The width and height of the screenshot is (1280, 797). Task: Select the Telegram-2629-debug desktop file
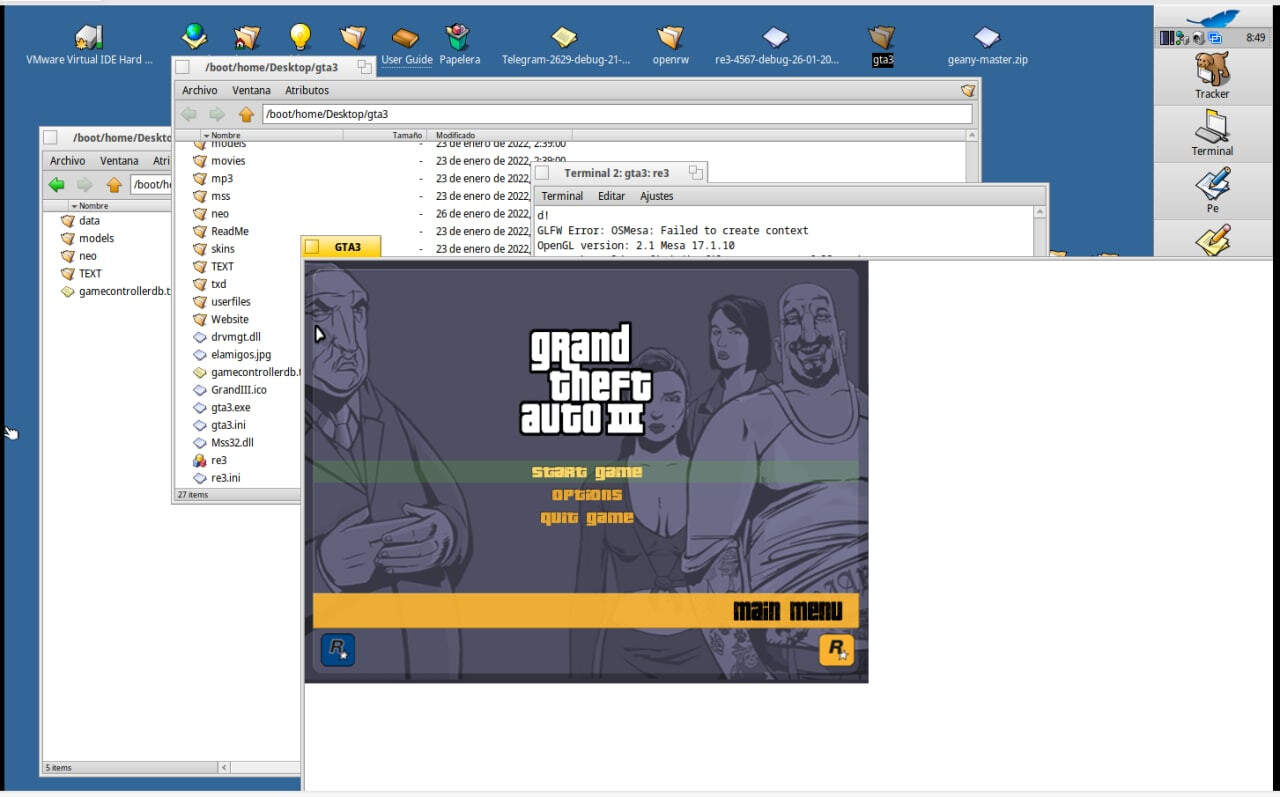pyautogui.click(x=566, y=45)
